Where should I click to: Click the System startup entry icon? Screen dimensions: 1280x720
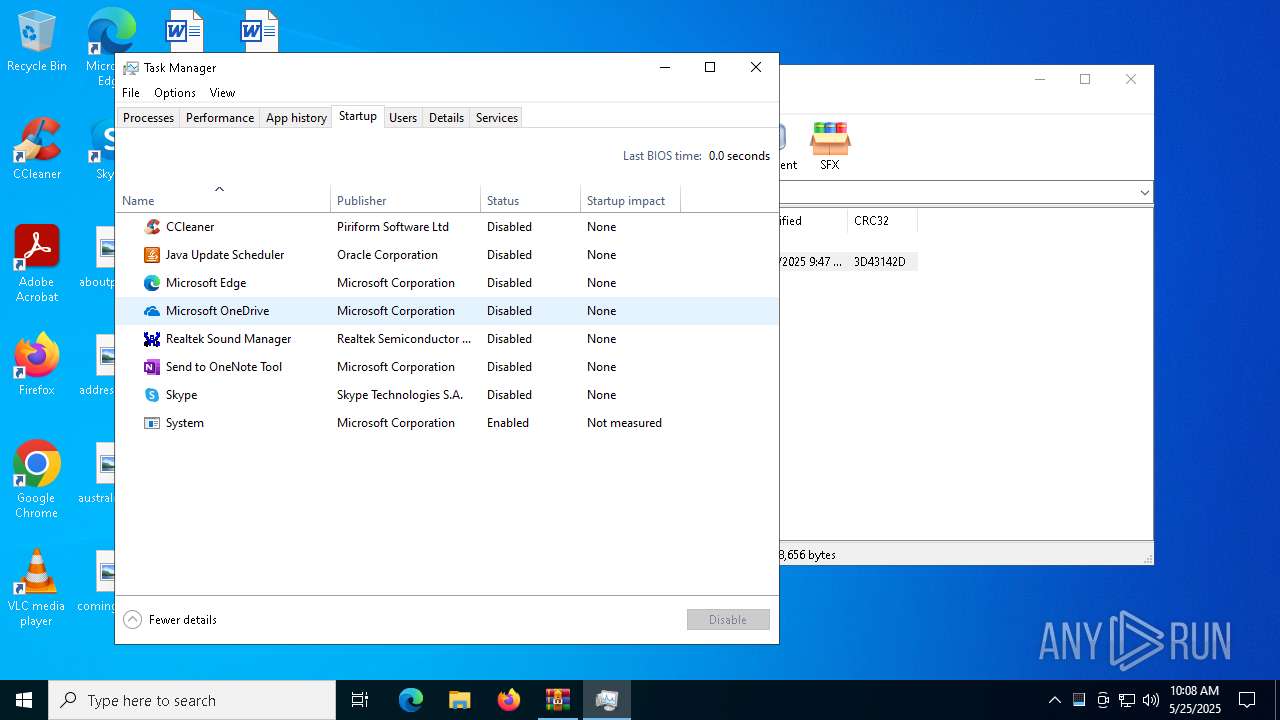(x=152, y=423)
